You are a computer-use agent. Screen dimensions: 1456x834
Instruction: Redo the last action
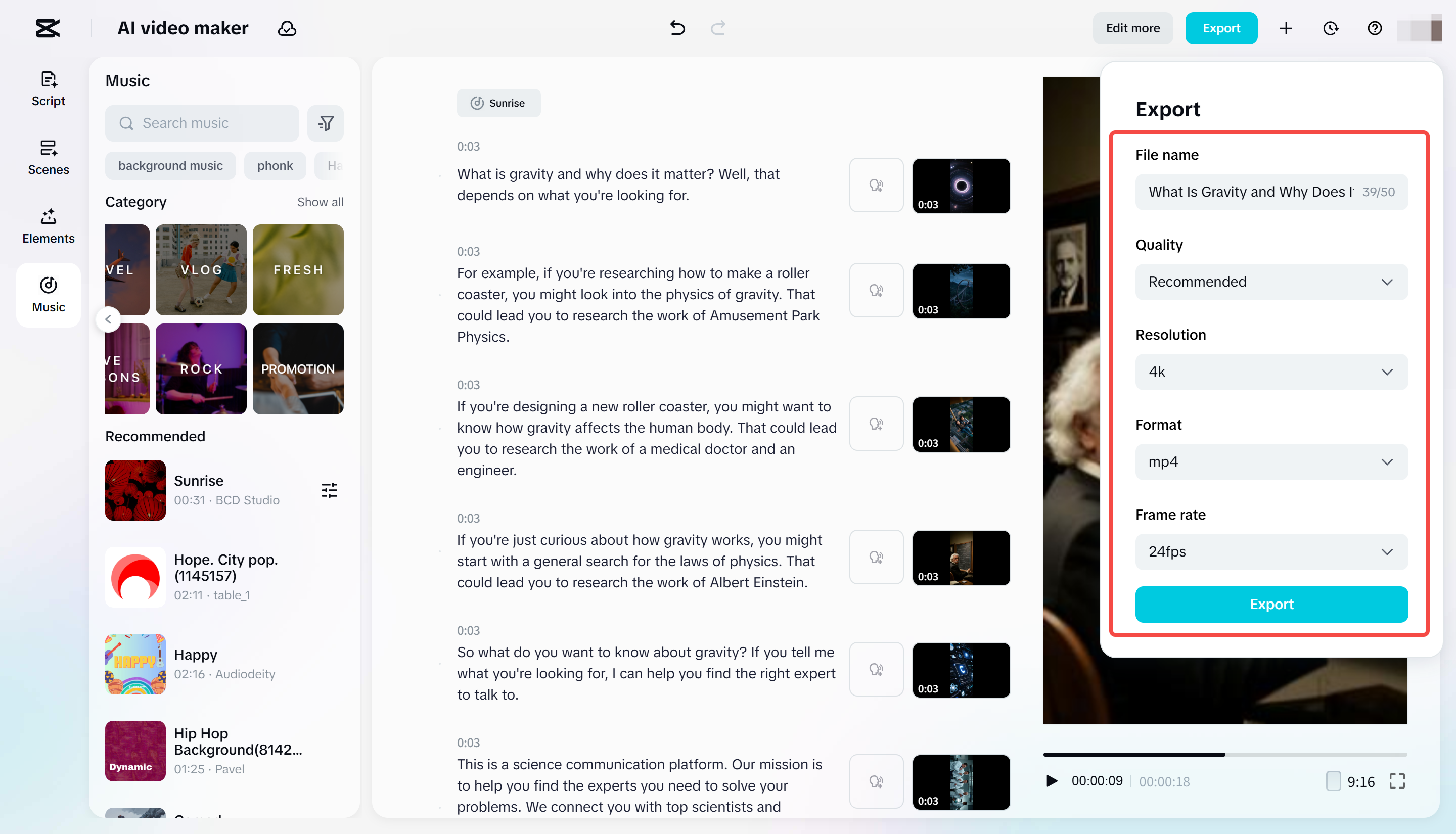point(718,28)
